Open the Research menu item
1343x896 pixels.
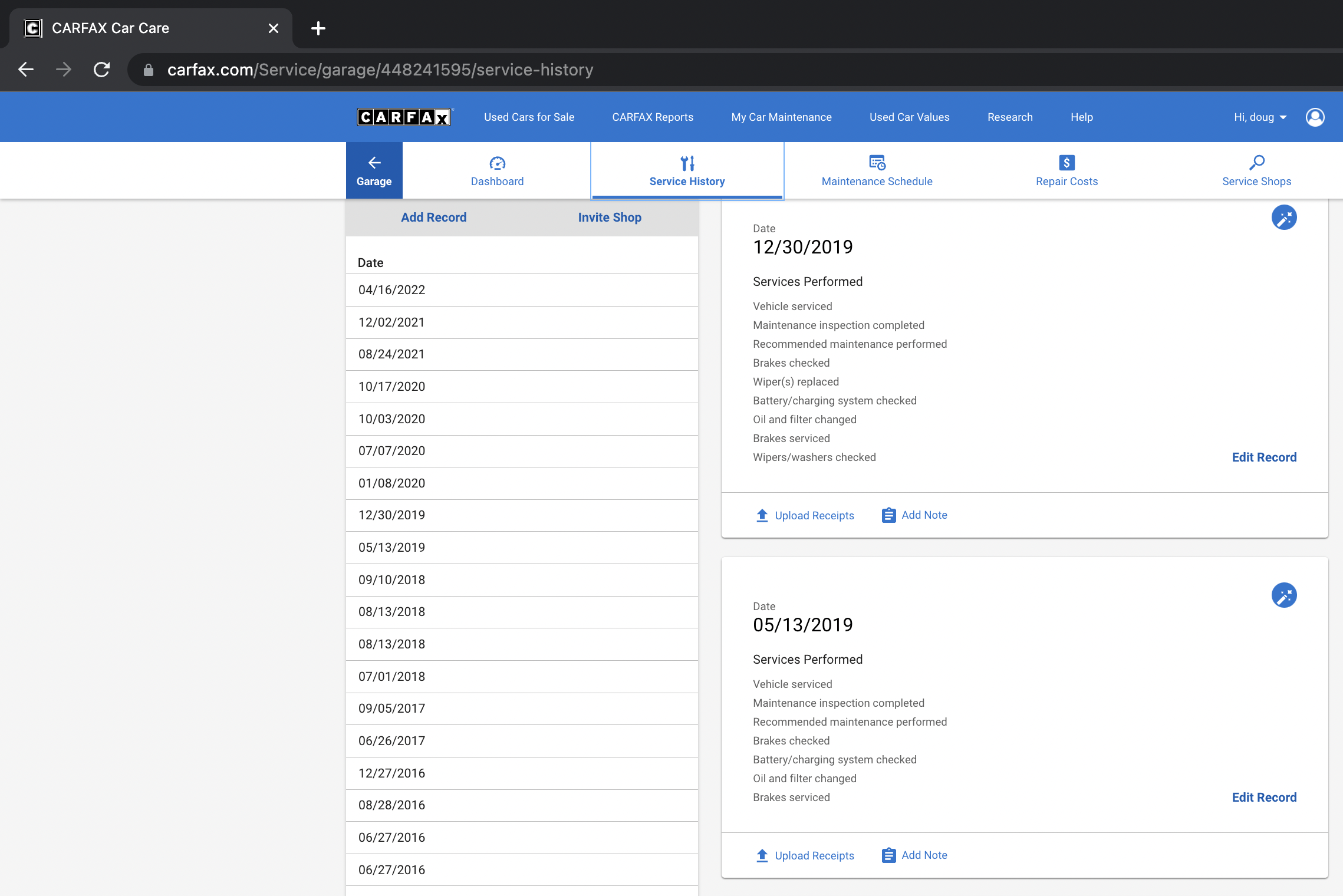coord(1010,117)
